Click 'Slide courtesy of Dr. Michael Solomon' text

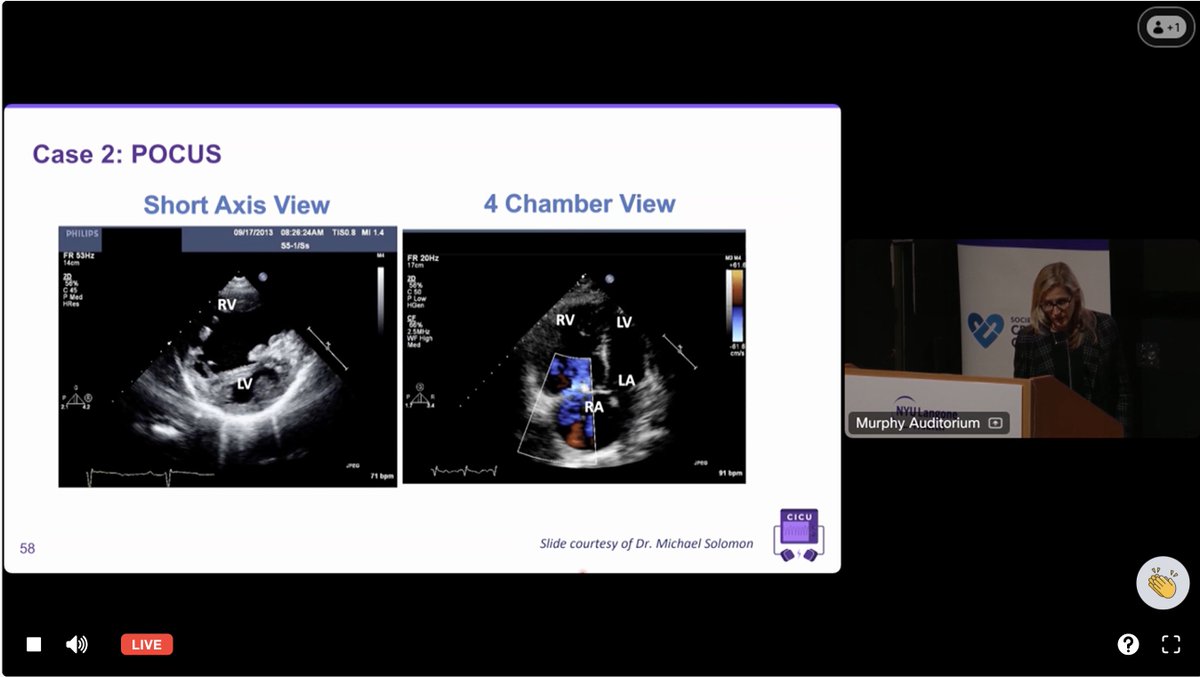point(646,543)
